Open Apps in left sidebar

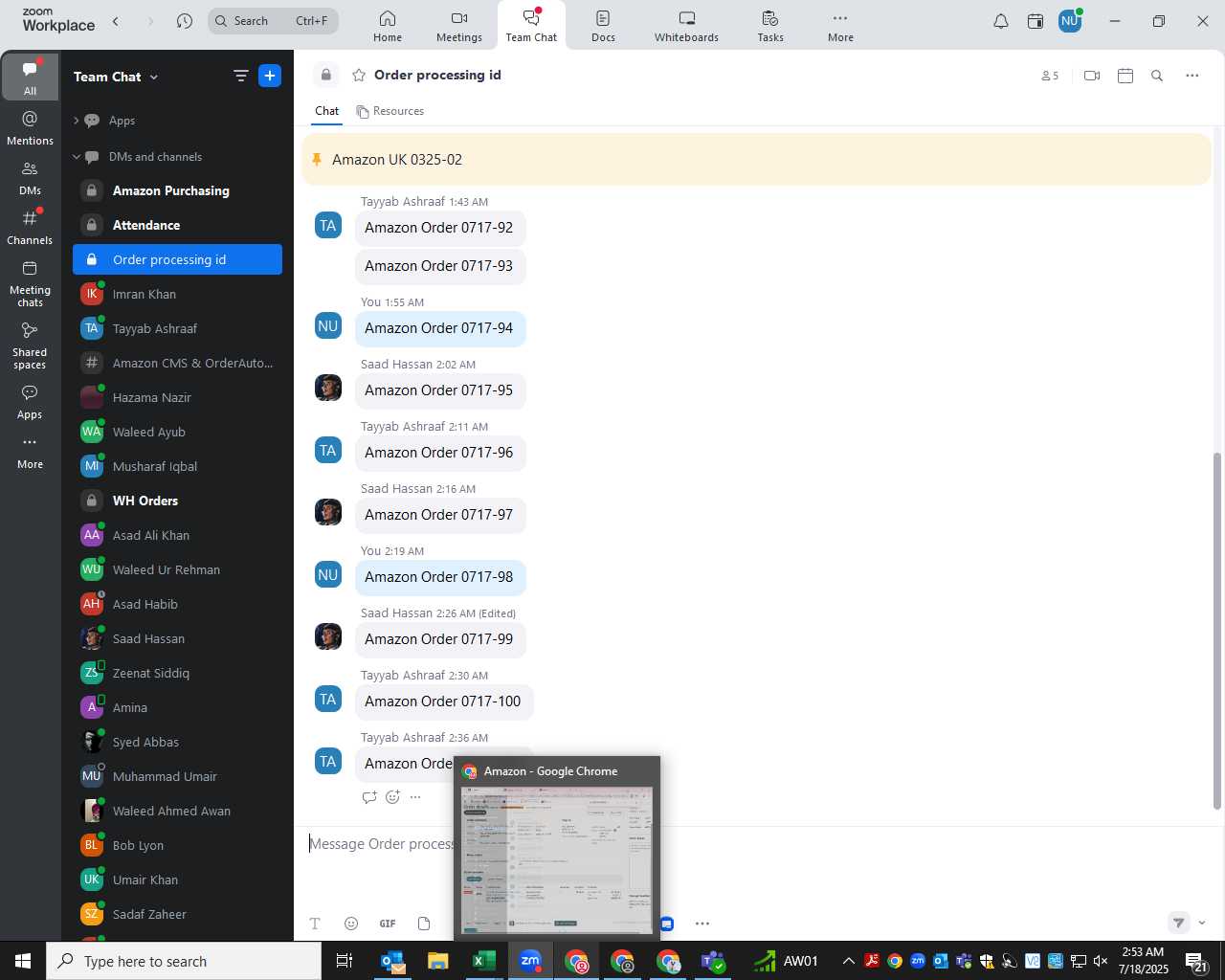point(30,402)
